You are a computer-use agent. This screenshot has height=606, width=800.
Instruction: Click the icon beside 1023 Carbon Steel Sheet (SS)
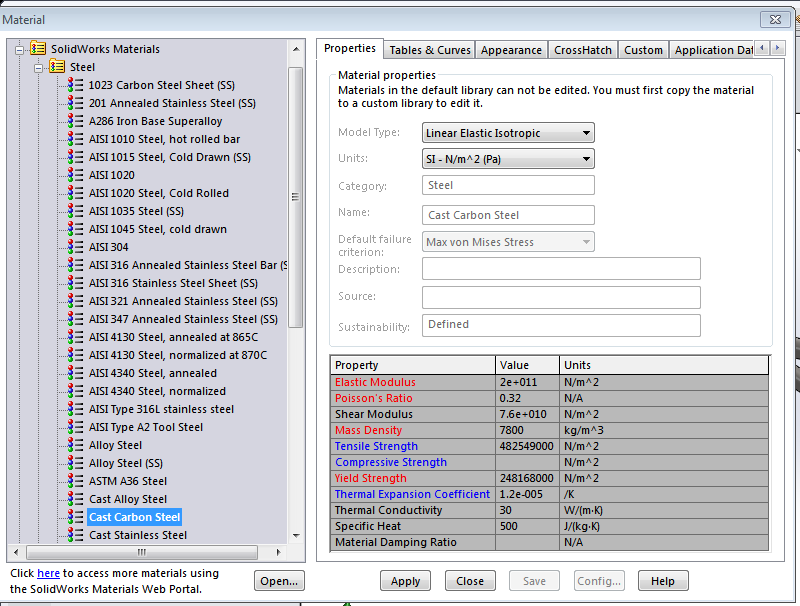[x=76, y=85]
